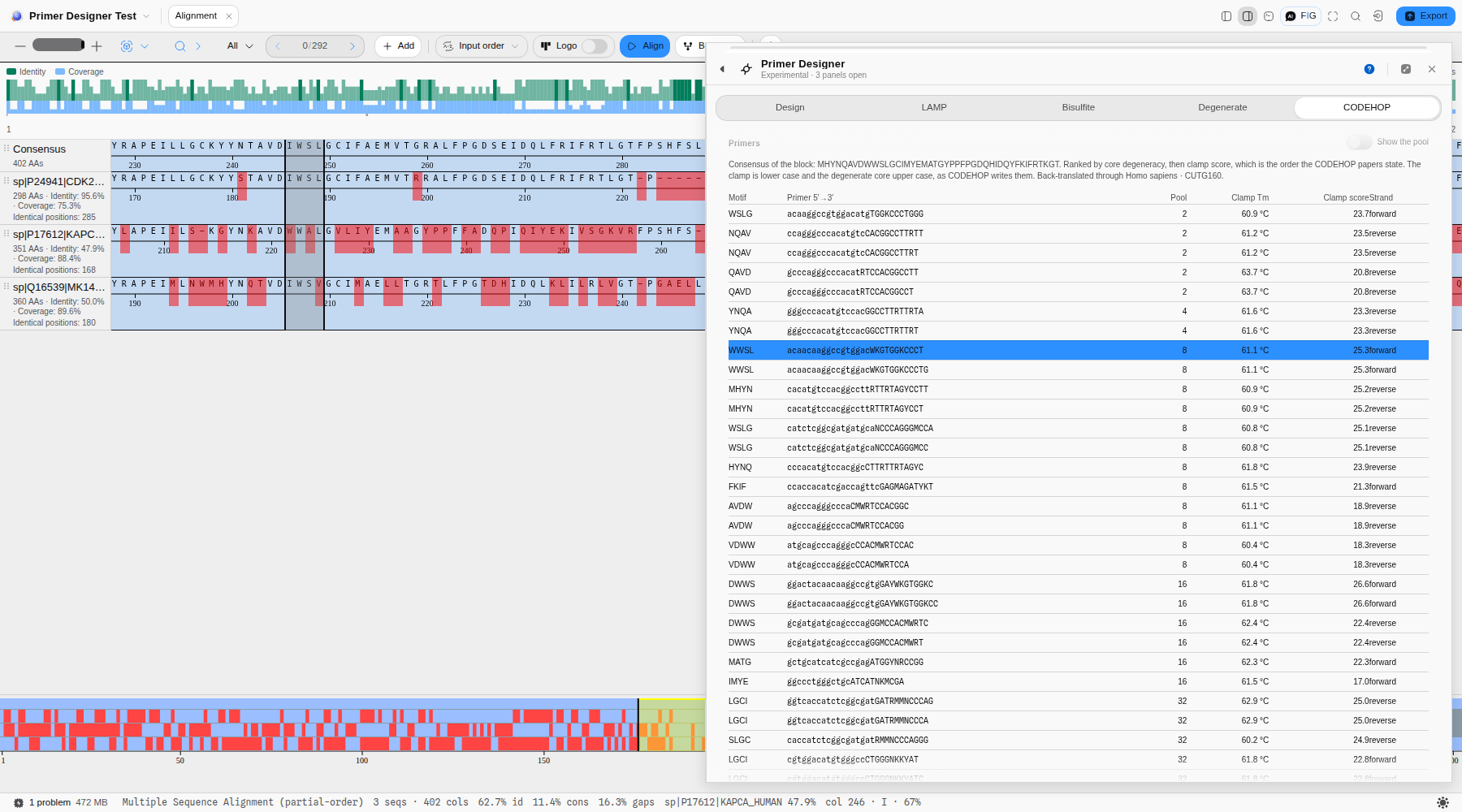Switch to the Degenerate tab
The width and height of the screenshot is (1462, 812).
tap(1222, 107)
